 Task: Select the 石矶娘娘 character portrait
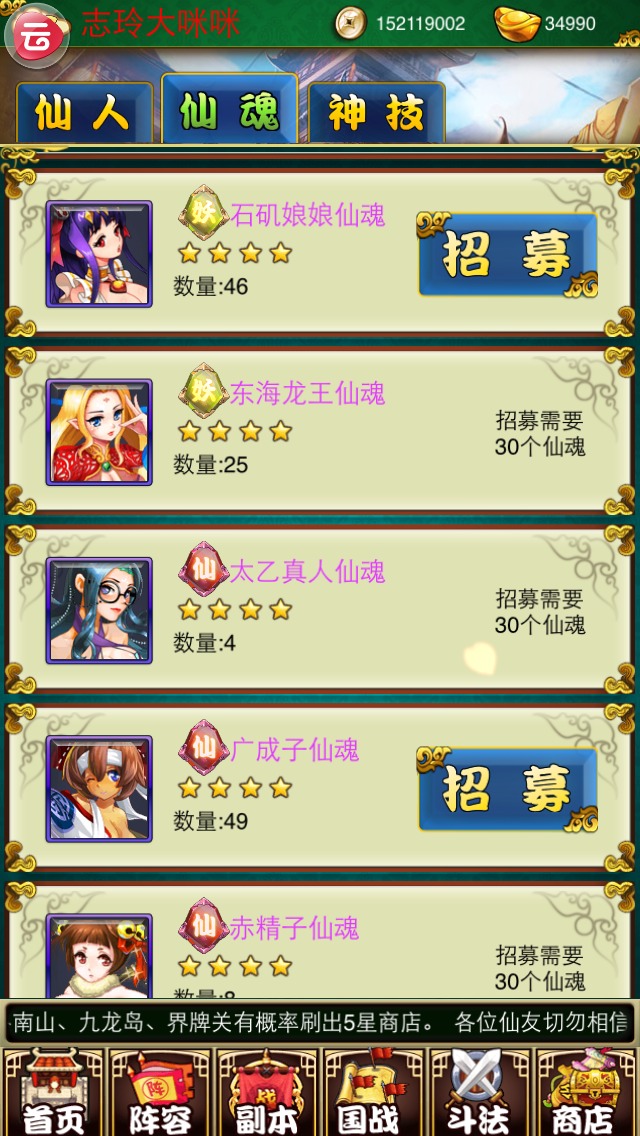[99, 254]
